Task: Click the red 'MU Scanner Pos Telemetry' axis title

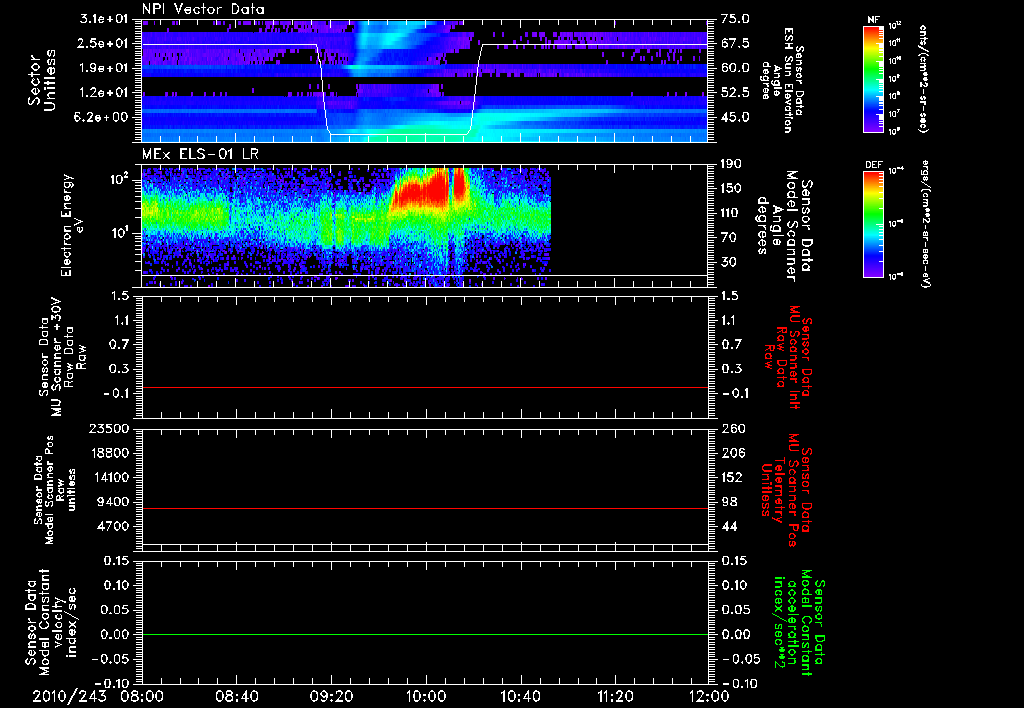Action: [x=786, y=490]
